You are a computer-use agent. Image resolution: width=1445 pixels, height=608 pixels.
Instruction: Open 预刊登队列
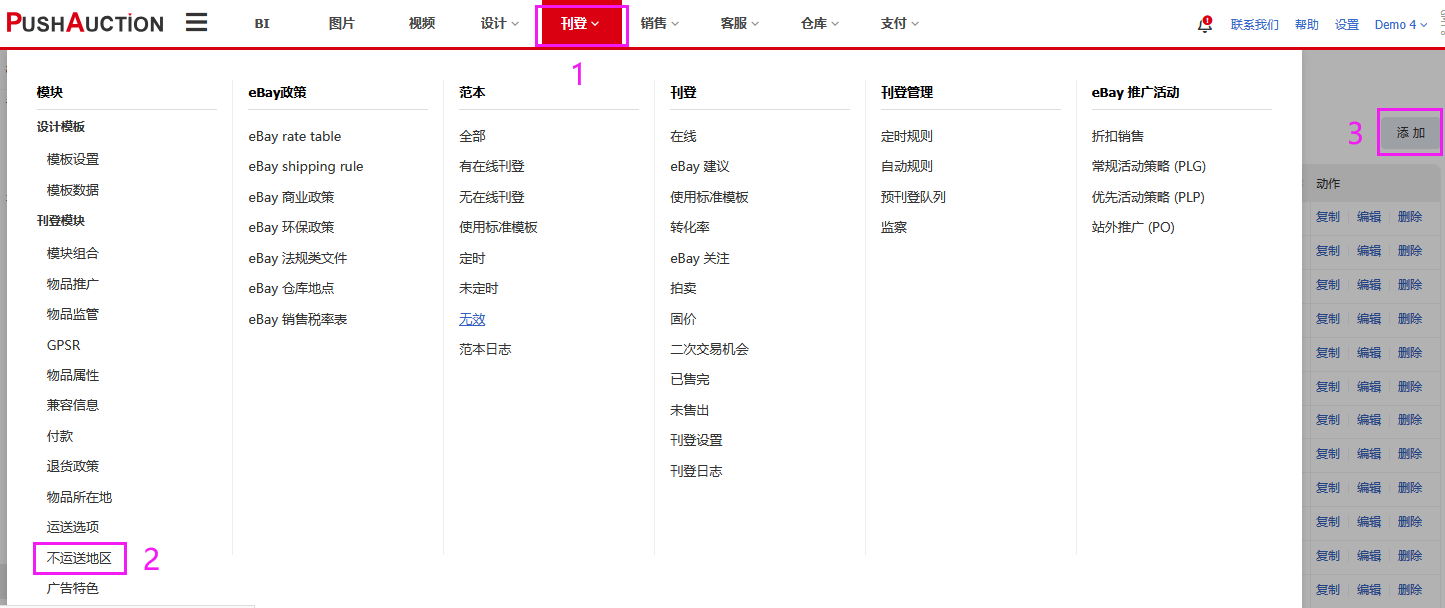(x=913, y=197)
